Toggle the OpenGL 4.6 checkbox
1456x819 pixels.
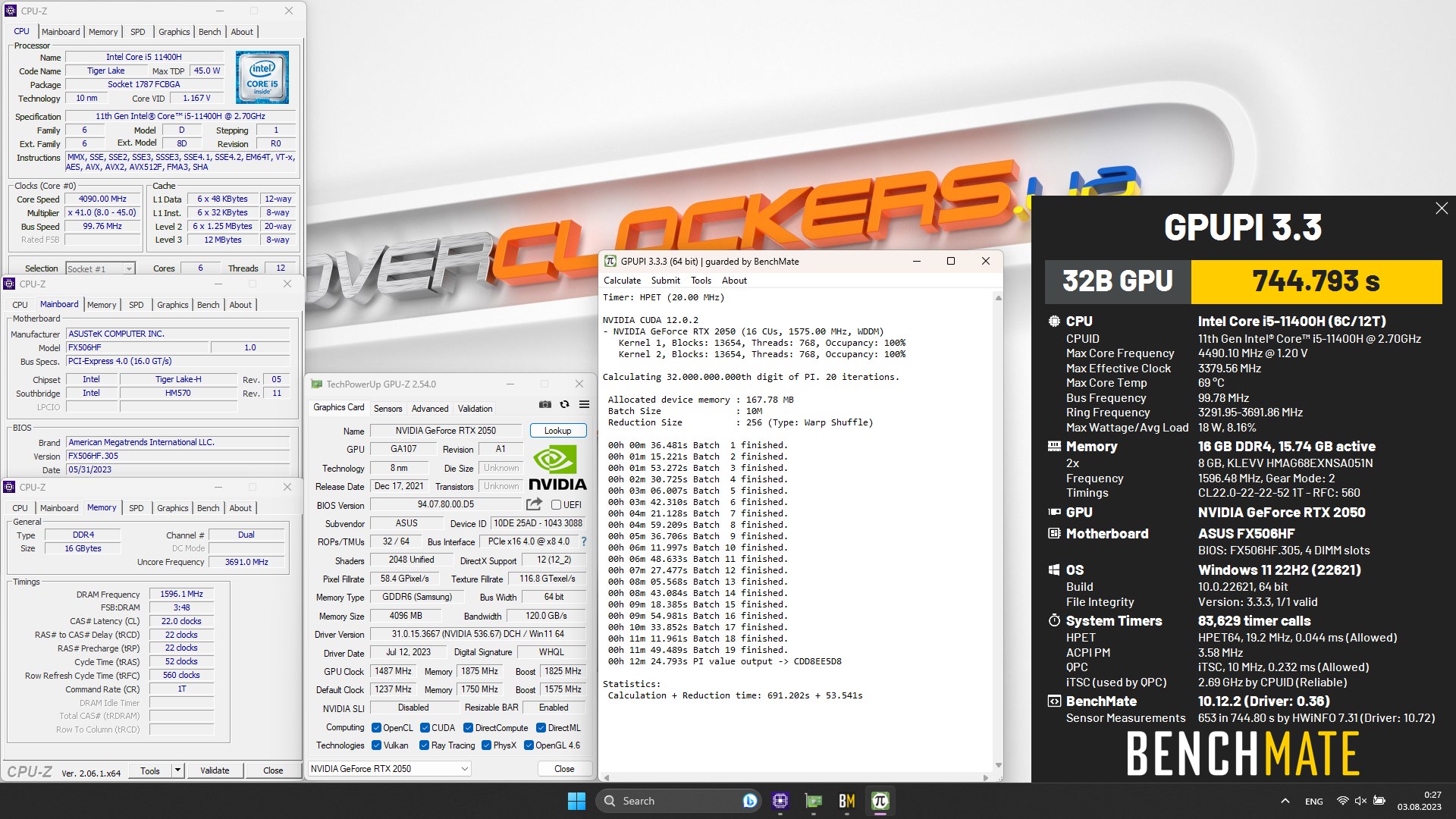tap(529, 745)
